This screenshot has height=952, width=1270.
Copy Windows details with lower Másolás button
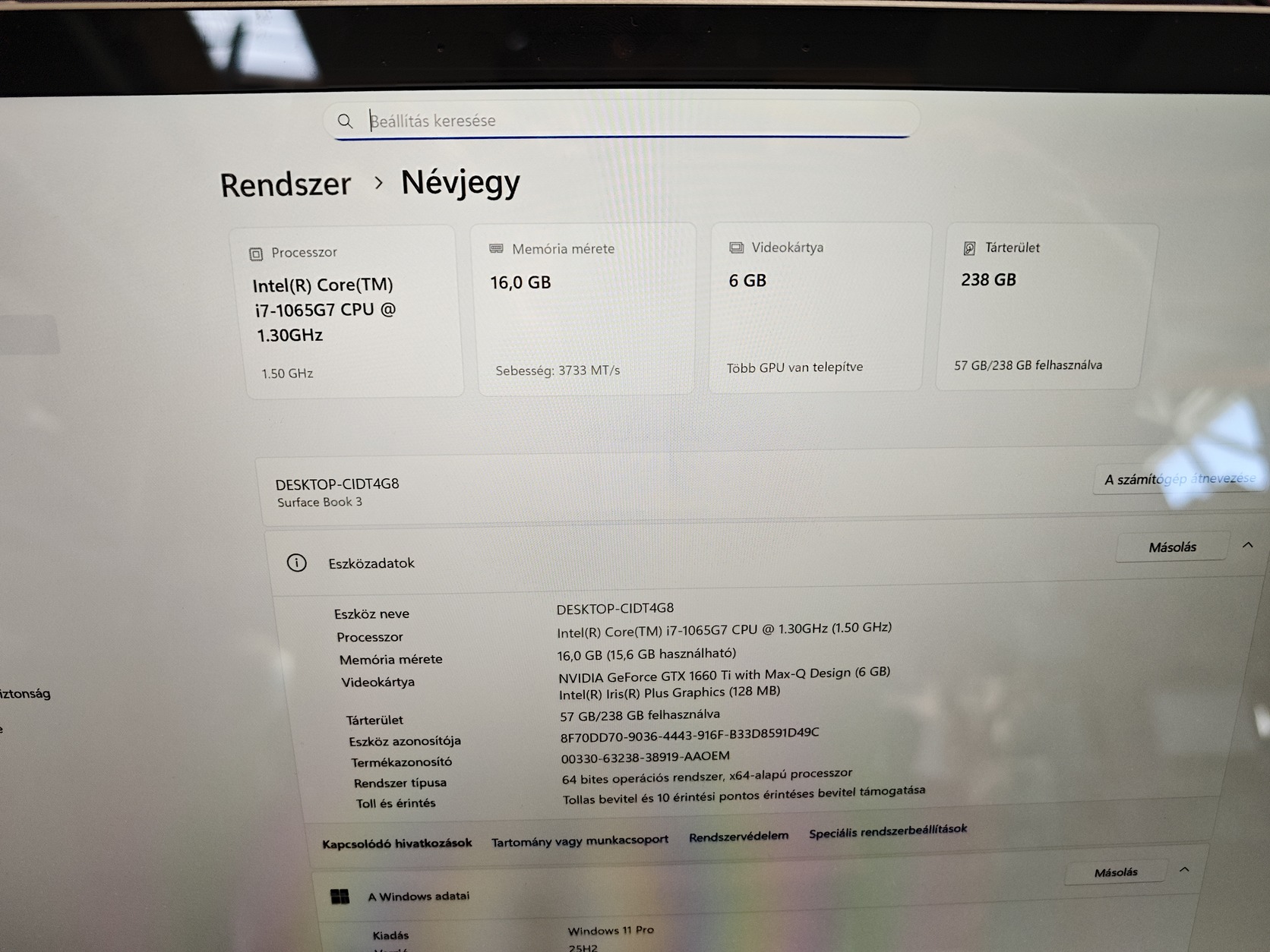(x=1116, y=872)
